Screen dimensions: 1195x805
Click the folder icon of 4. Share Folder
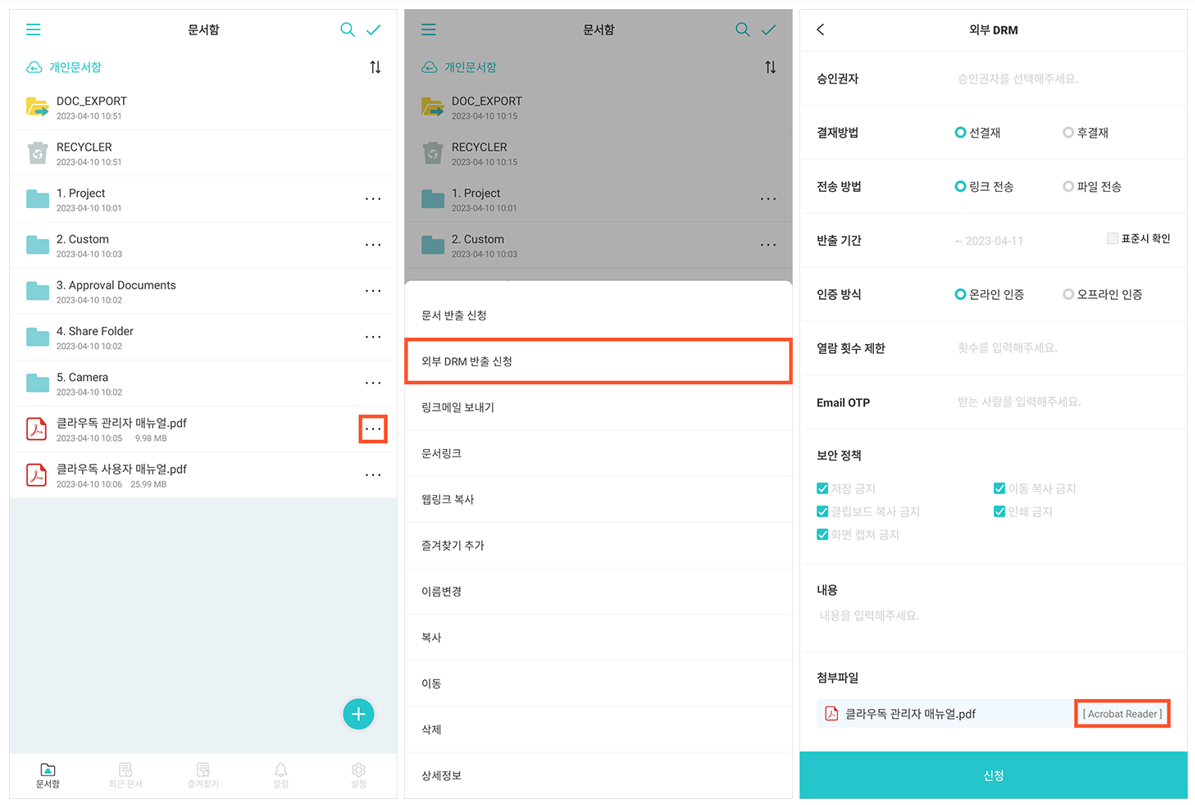click(37, 337)
